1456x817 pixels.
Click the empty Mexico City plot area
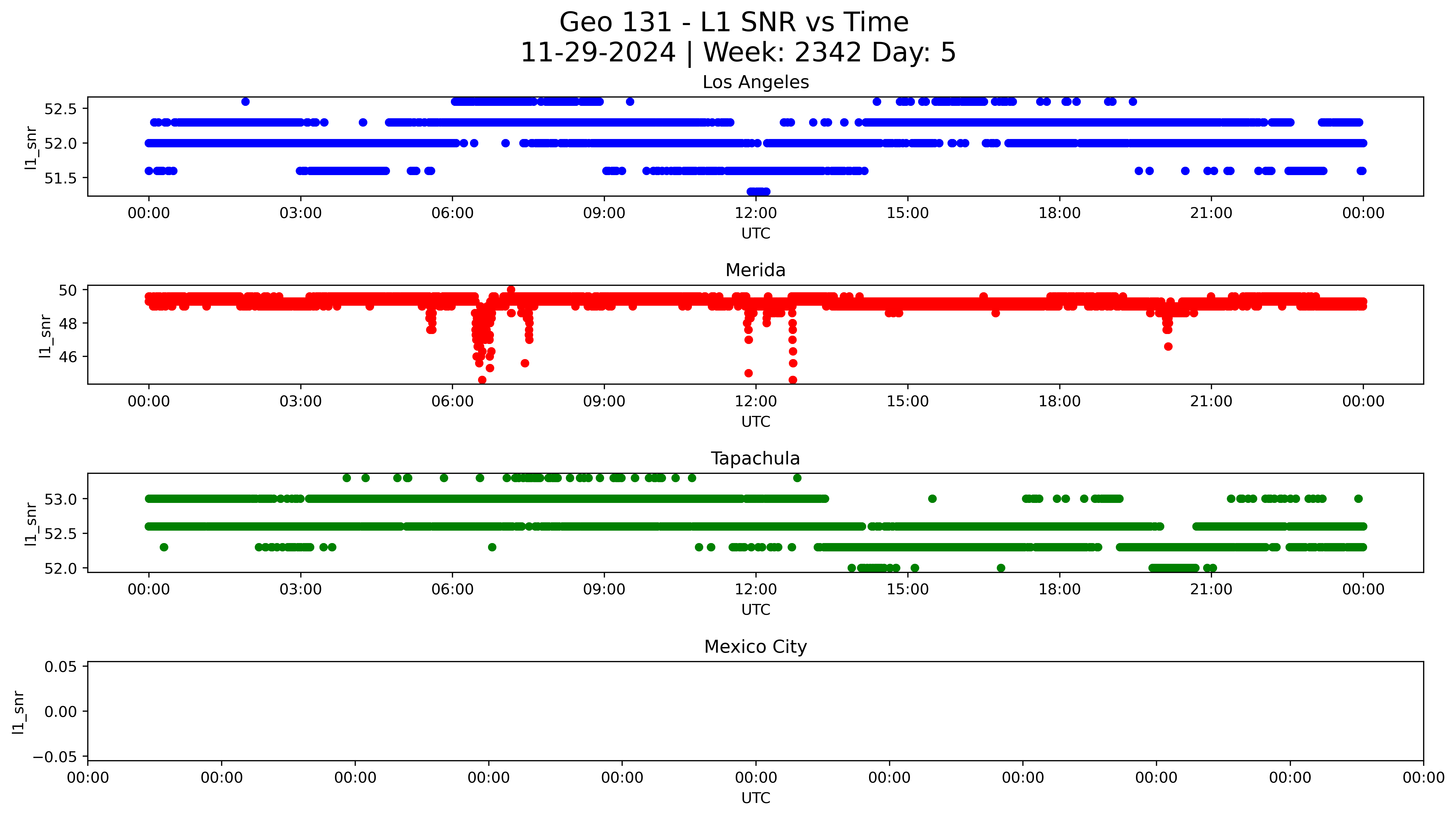coord(755,711)
